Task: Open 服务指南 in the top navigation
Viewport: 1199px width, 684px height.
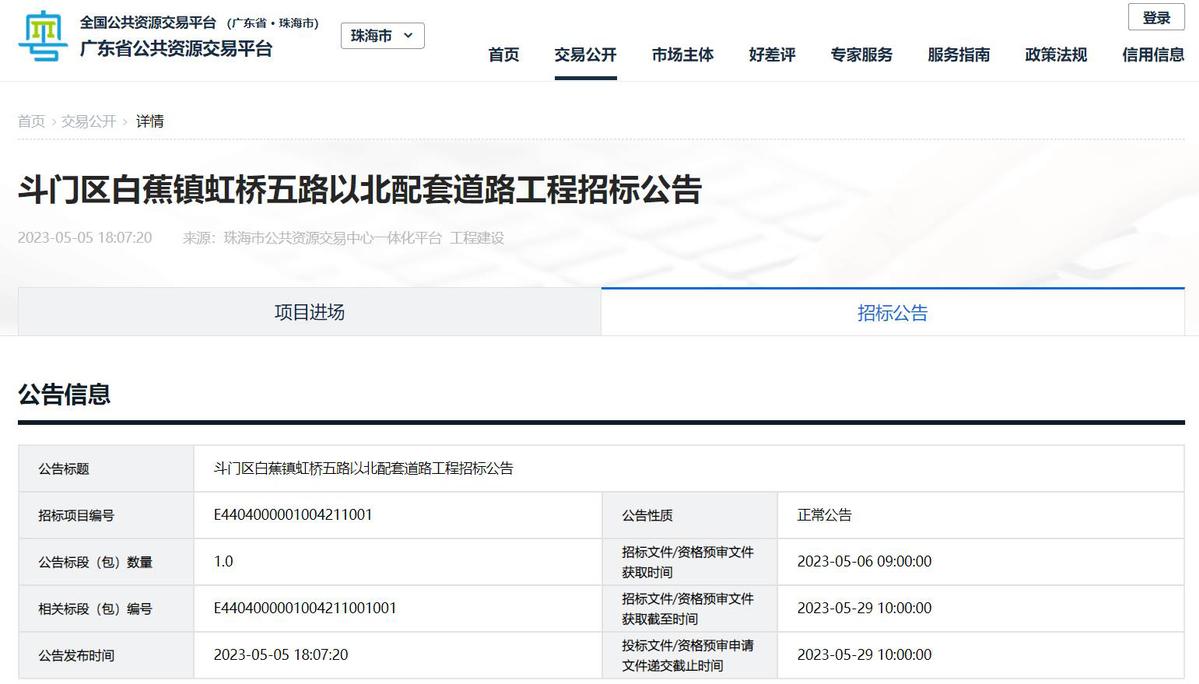Action: (959, 55)
